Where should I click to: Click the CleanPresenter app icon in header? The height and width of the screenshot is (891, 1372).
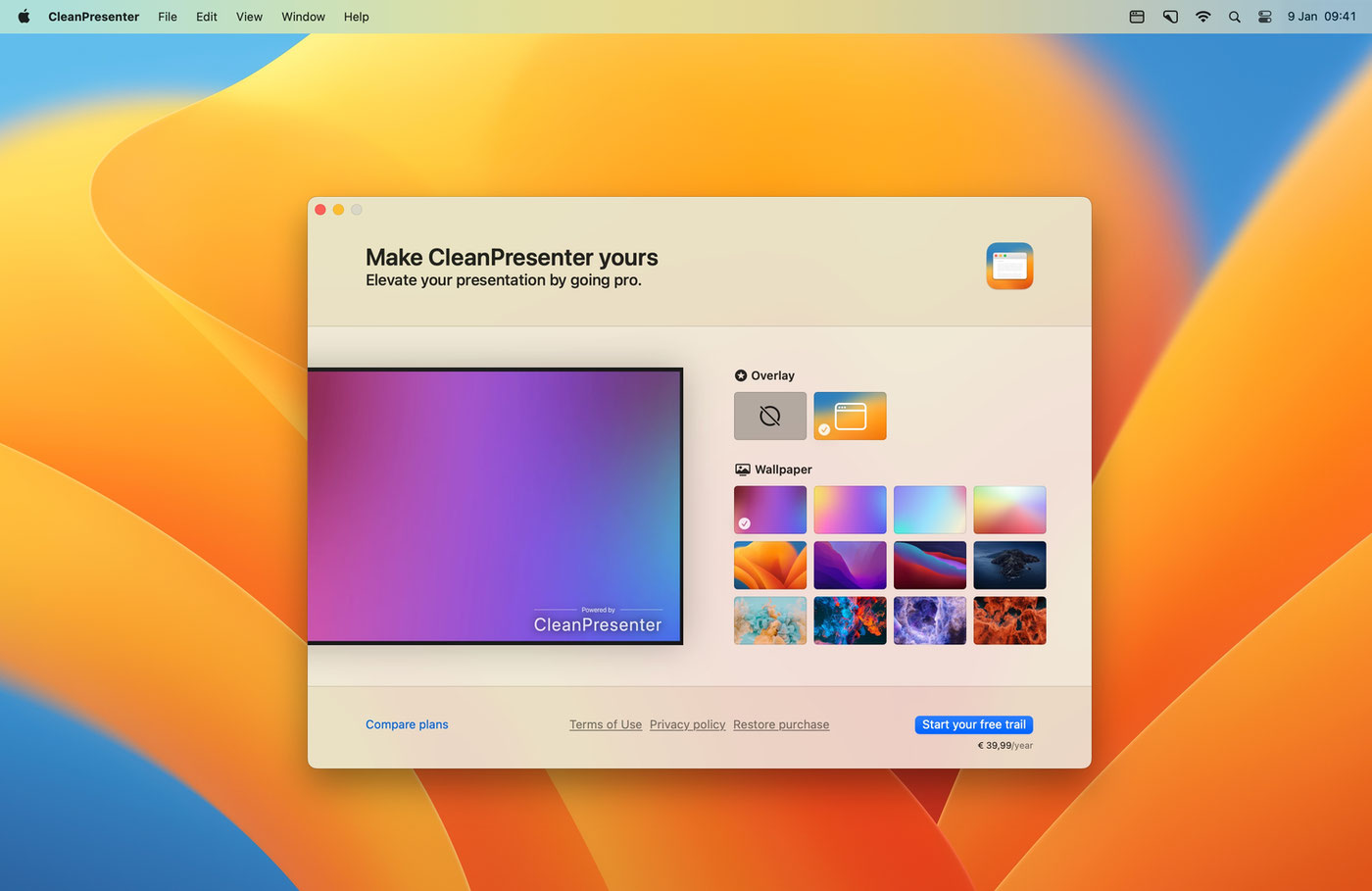[1009, 266]
